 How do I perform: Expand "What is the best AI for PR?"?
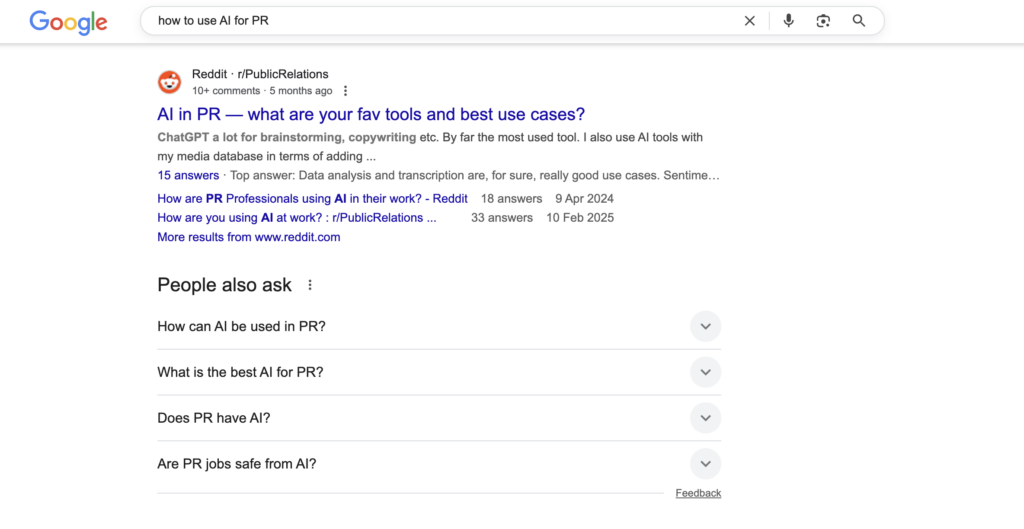point(705,372)
